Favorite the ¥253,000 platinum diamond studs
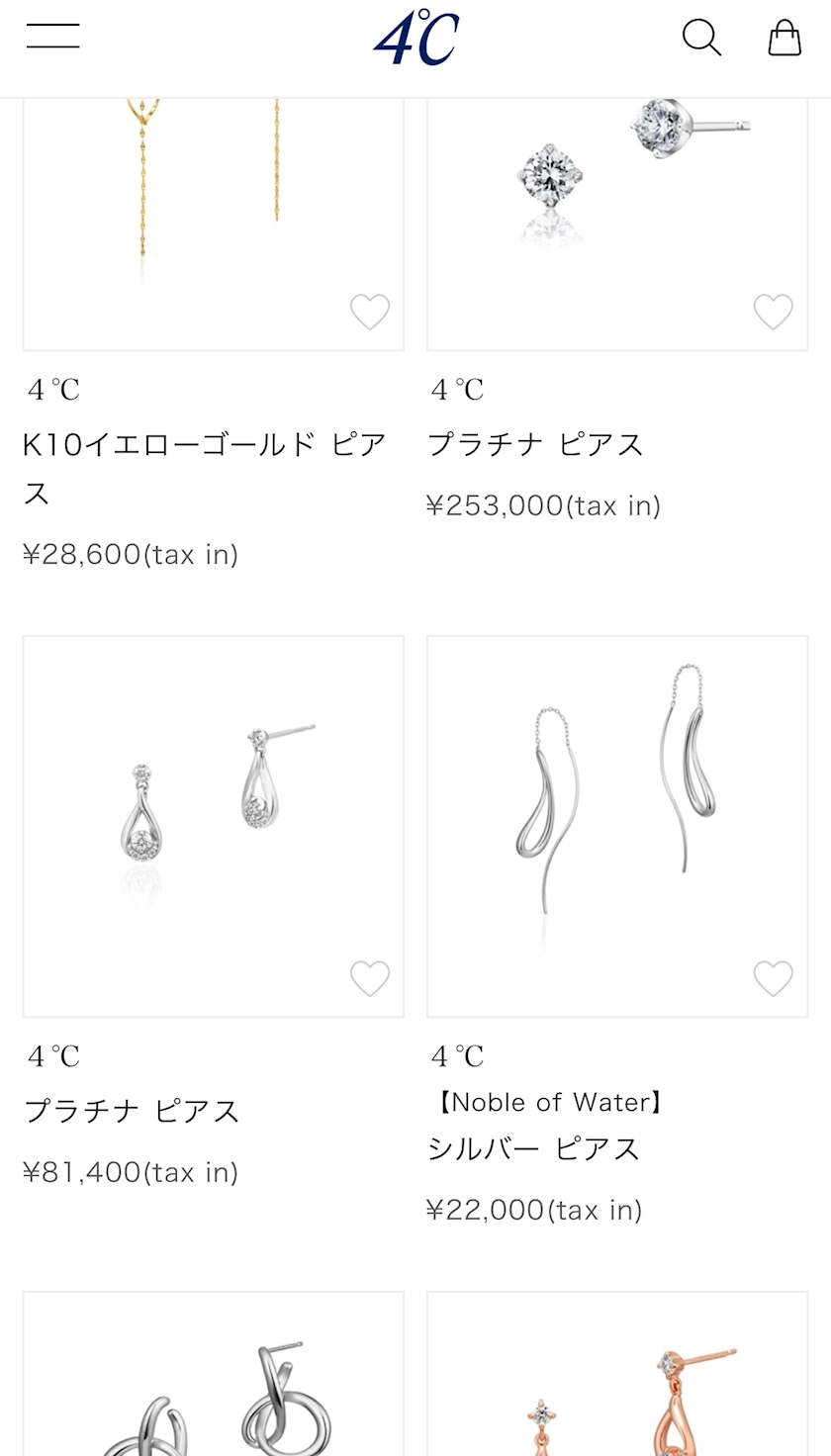 point(773,312)
